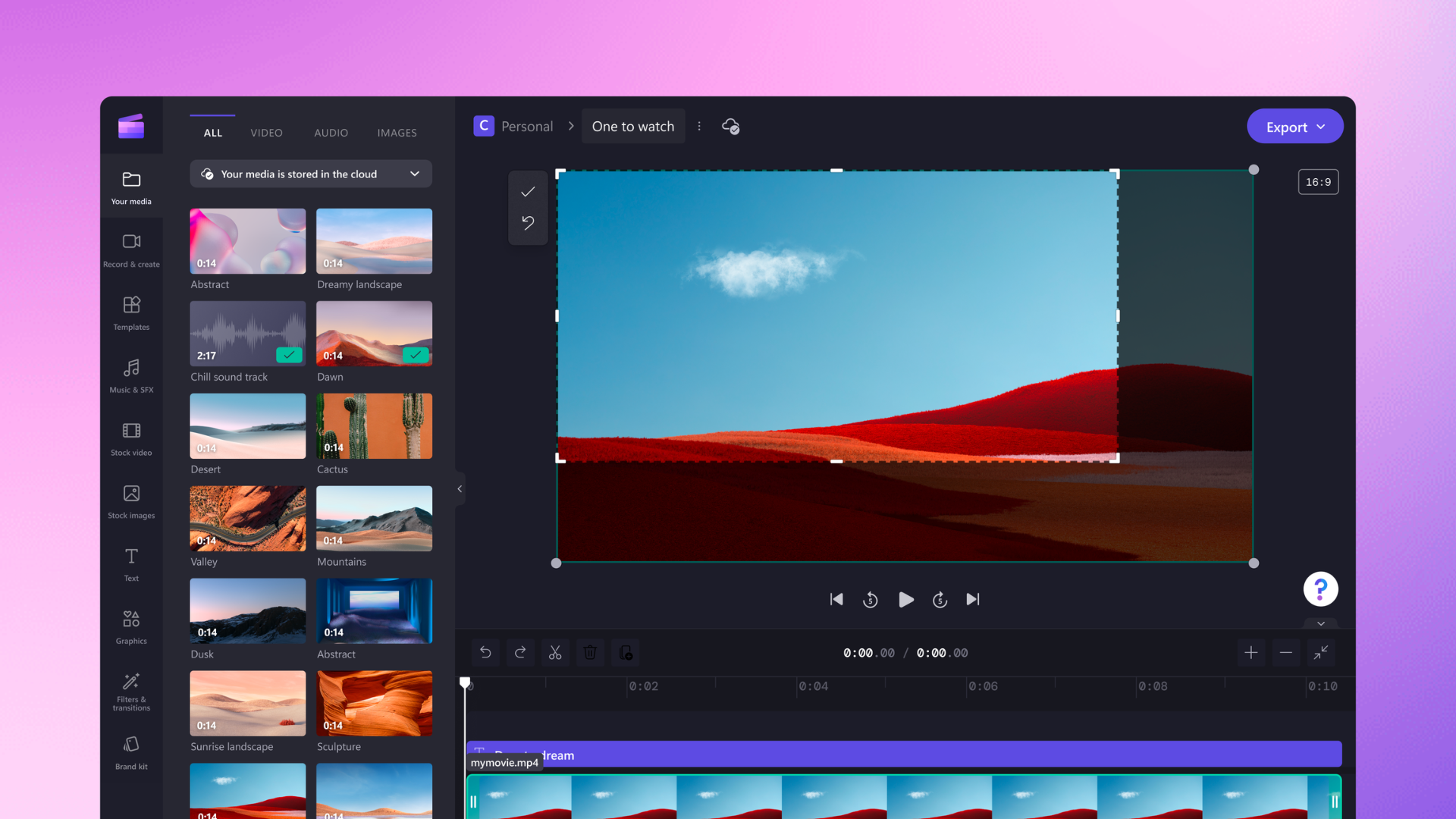Drag the timeline zoom slider to zoom in
This screenshot has height=819, width=1456.
click(x=1251, y=652)
